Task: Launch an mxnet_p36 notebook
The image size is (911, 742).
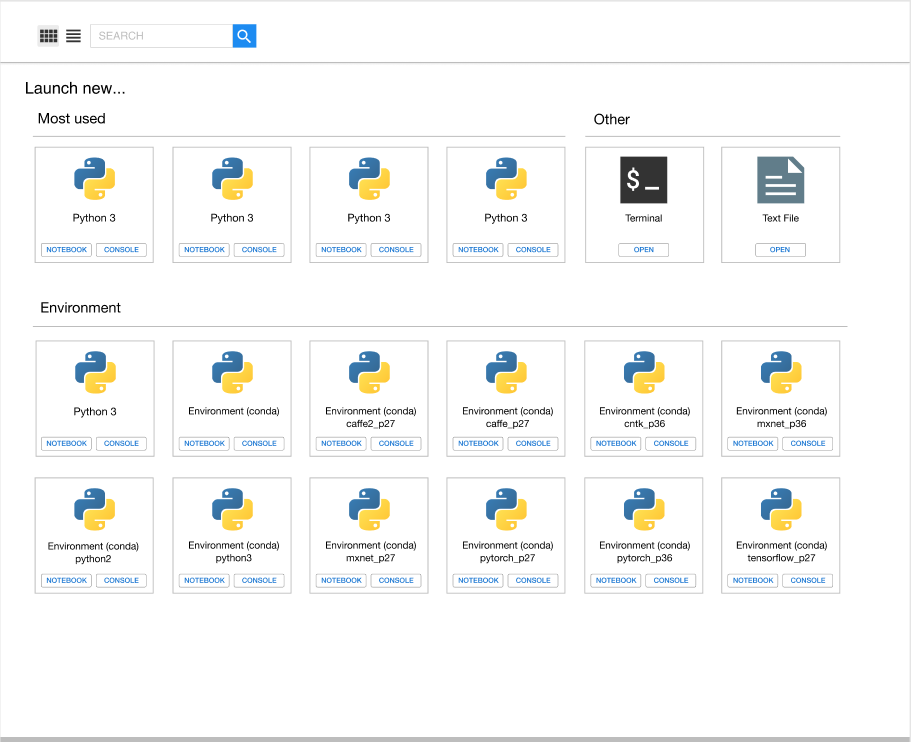Action: click(x=753, y=443)
